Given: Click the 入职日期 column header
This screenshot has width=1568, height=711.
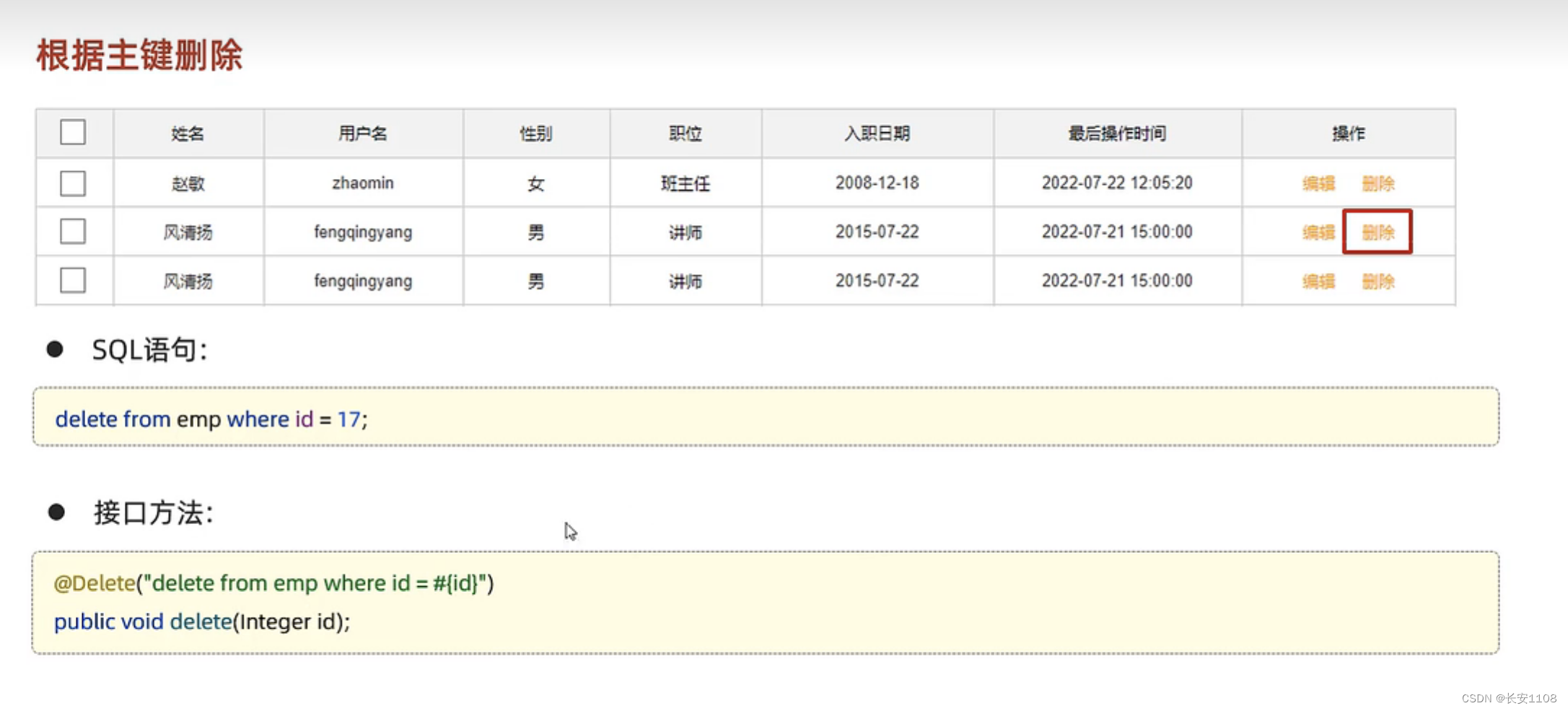Looking at the screenshot, I should click(877, 134).
